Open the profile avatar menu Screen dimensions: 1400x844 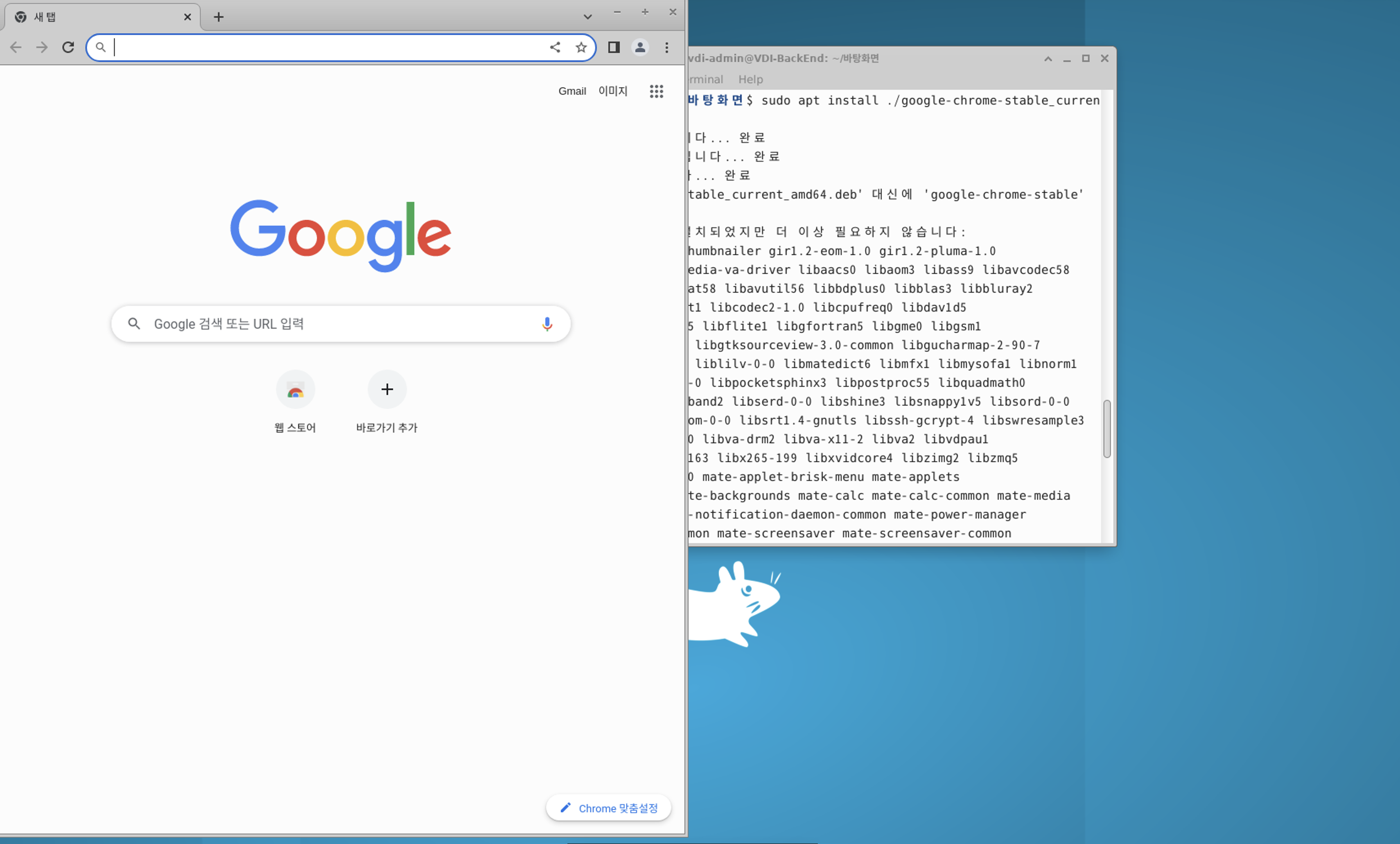[640, 47]
